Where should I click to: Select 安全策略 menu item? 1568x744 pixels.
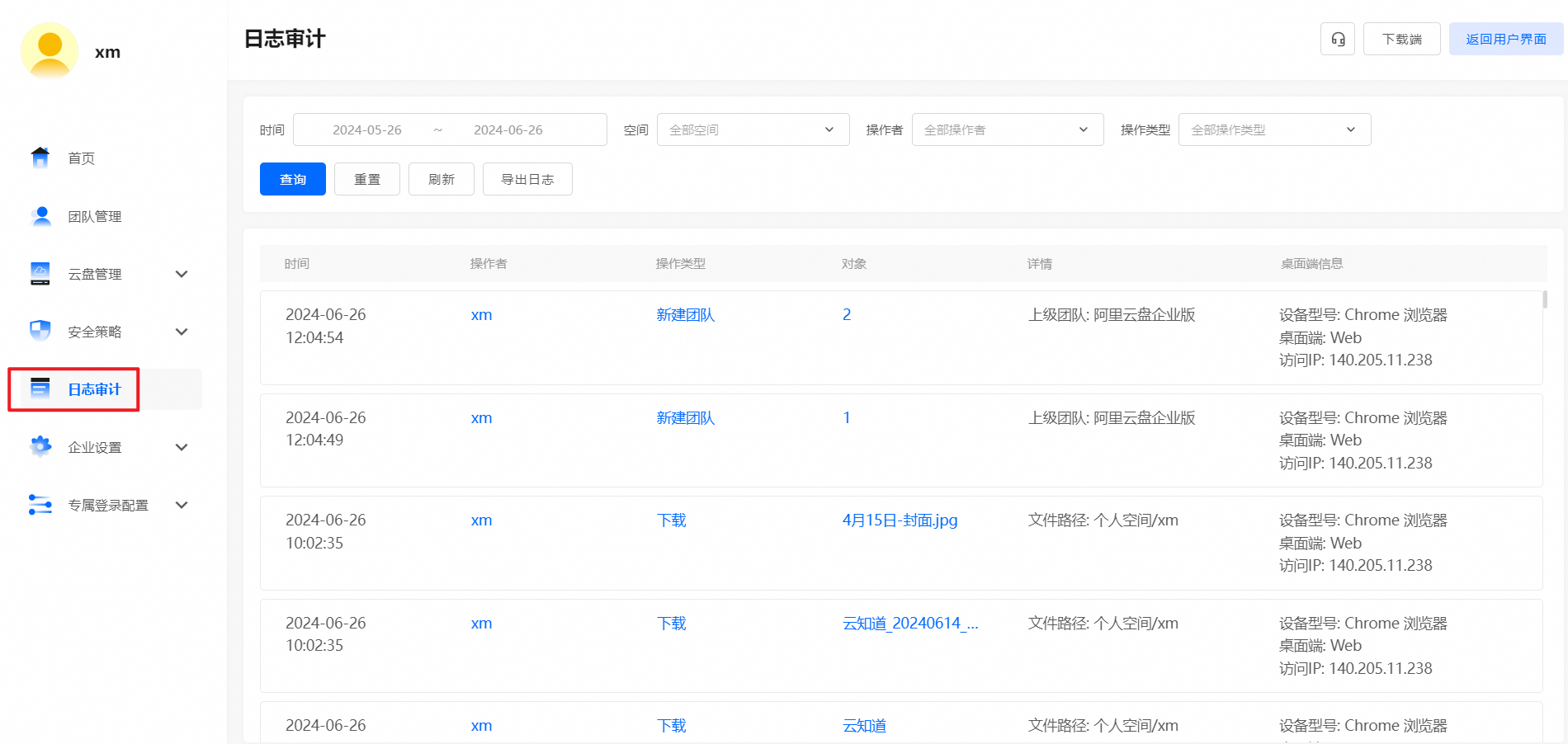point(95,332)
